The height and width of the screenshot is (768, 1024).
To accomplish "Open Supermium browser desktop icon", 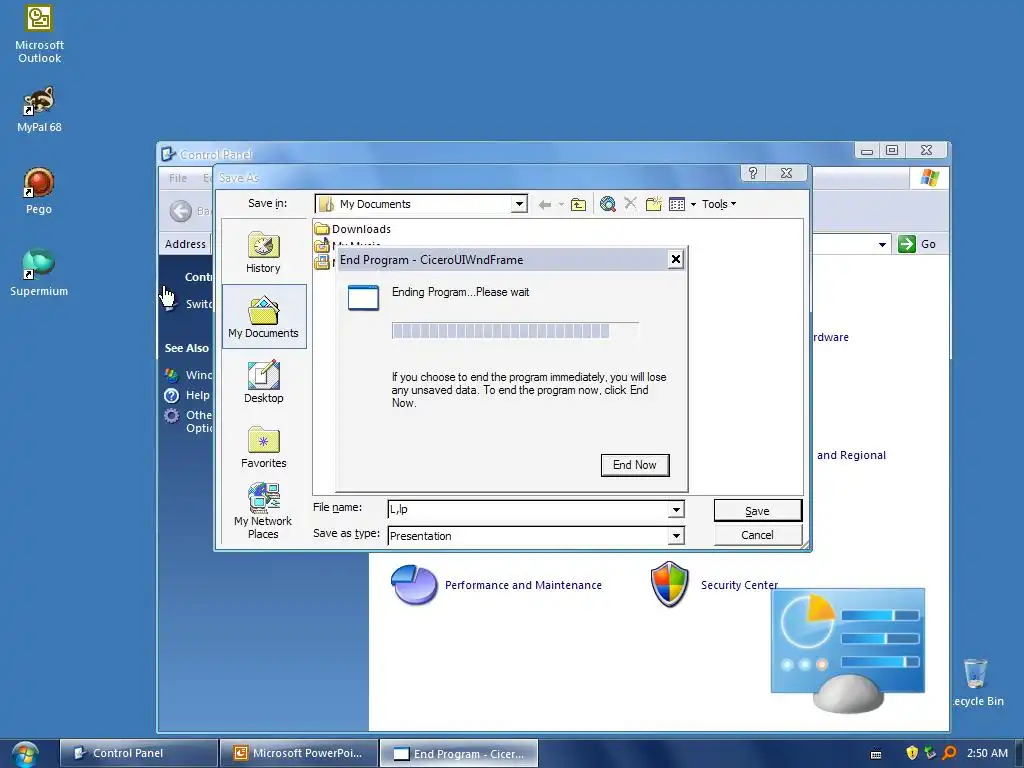I will 39,273.
